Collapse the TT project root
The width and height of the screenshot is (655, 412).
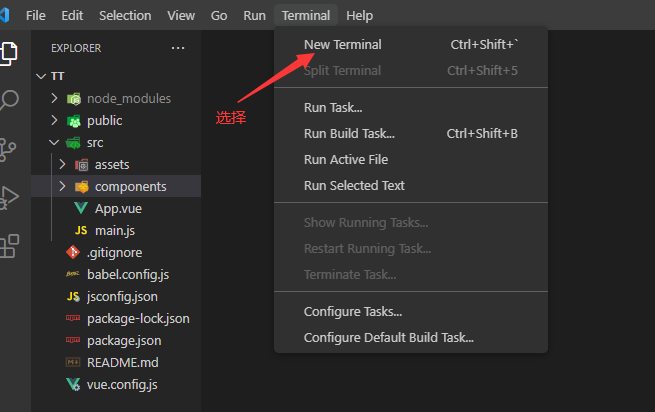[41, 76]
